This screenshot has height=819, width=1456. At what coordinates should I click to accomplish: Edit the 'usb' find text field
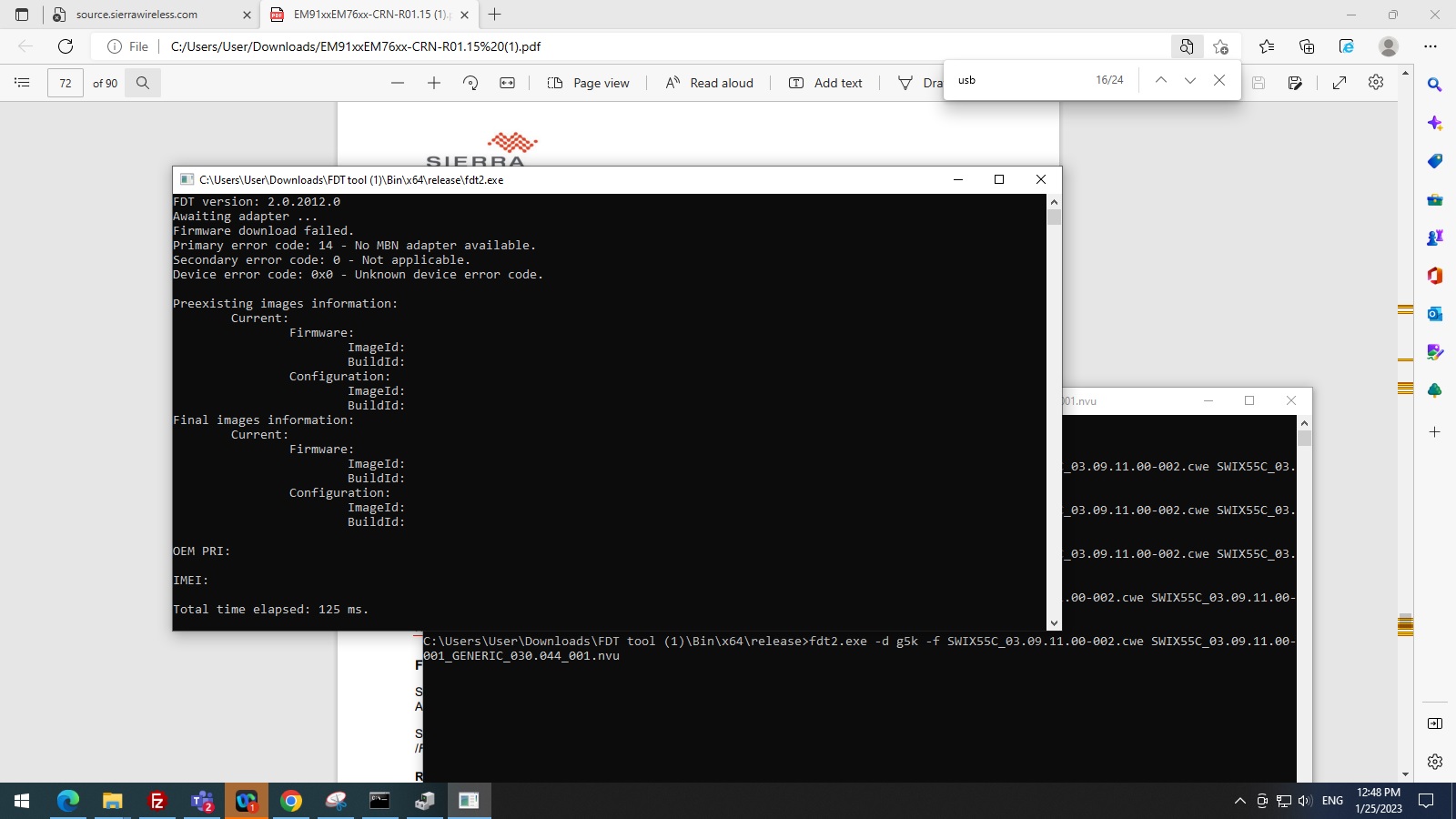pos(1019,80)
